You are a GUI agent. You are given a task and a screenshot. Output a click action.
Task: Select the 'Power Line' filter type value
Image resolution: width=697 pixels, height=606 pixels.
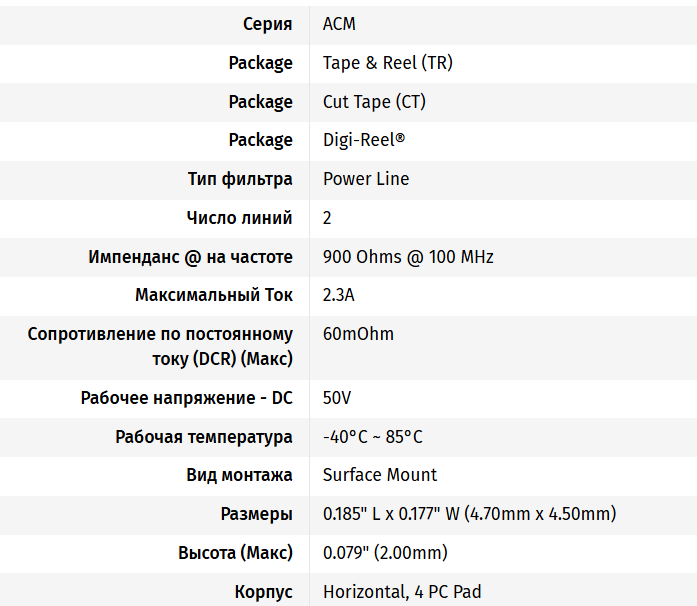366,179
